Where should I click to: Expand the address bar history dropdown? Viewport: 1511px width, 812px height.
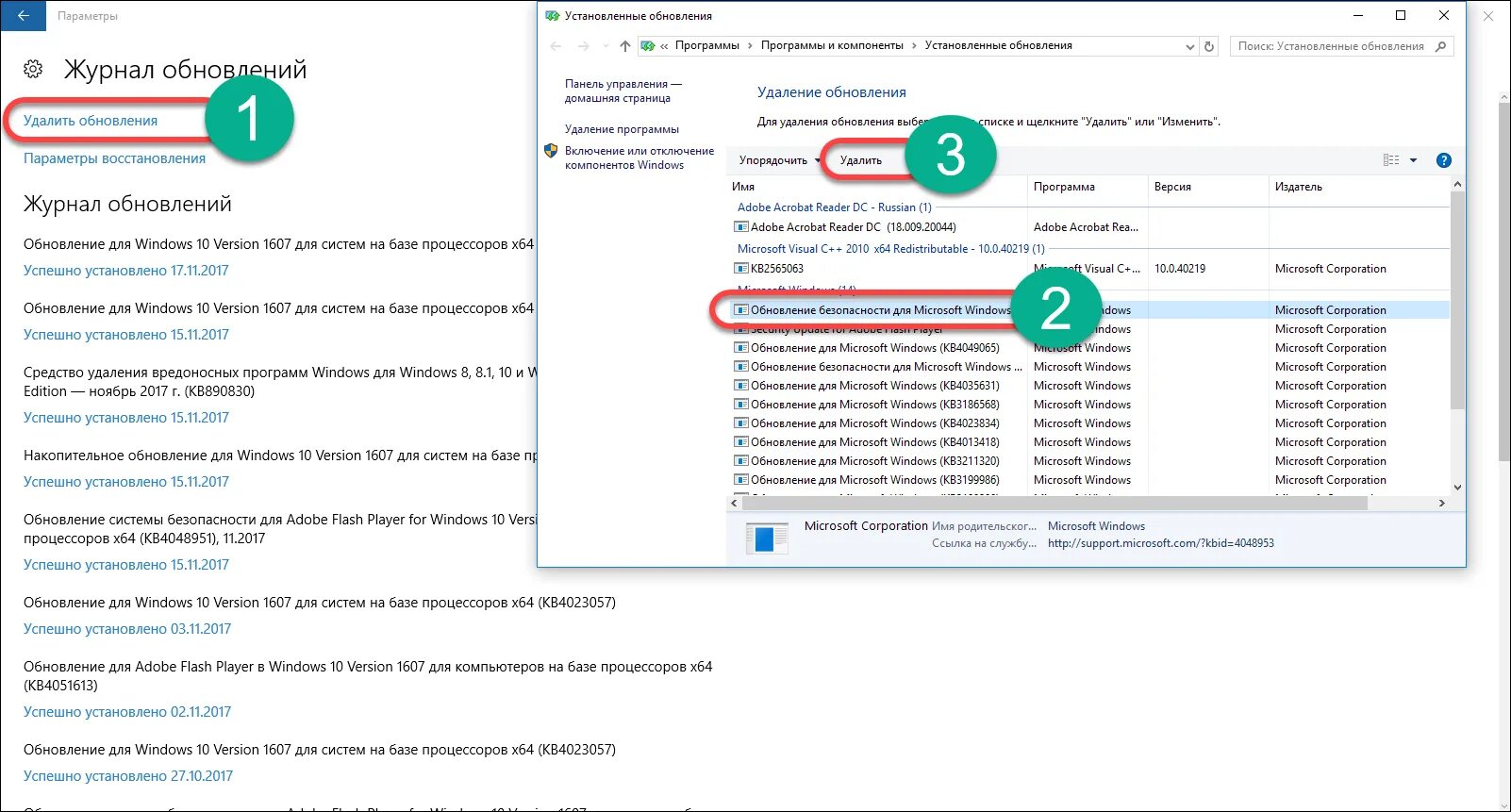pyautogui.click(x=1190, y=45)
